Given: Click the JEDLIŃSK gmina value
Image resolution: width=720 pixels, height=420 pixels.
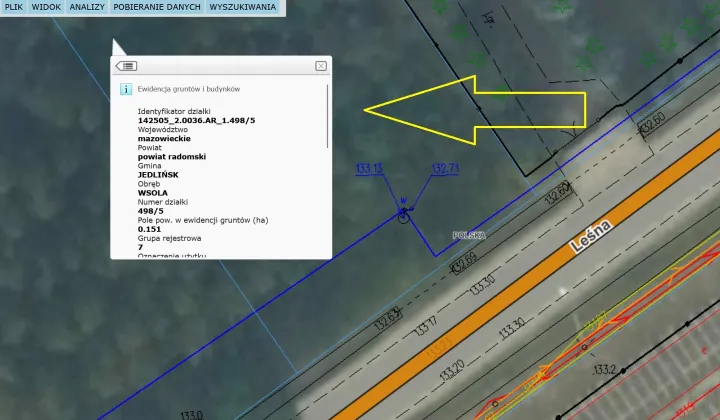Looking at the screenshot, I should click(158, 175).
